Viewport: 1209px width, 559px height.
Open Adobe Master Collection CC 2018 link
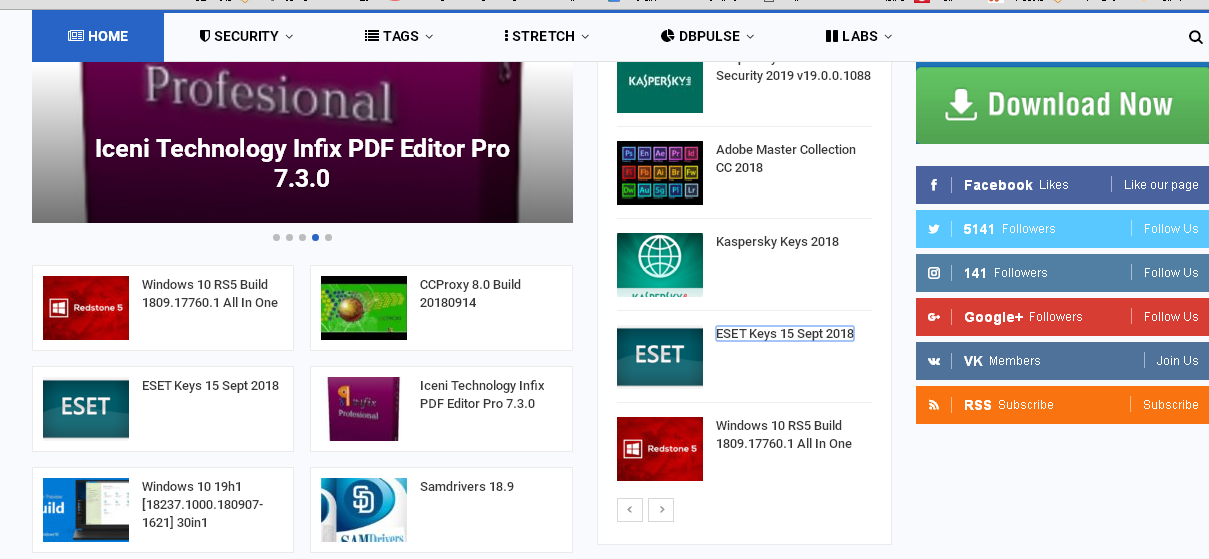point(786,159)
